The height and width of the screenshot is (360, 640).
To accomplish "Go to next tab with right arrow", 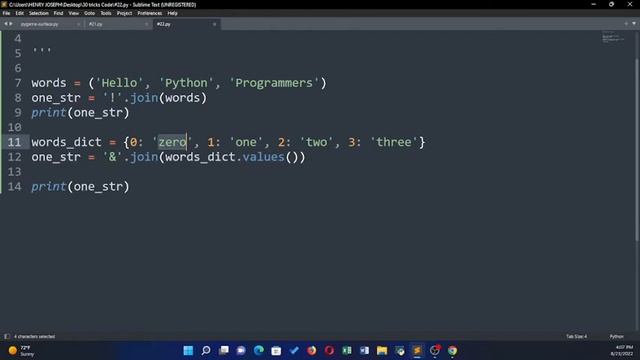I will [11, 24].
